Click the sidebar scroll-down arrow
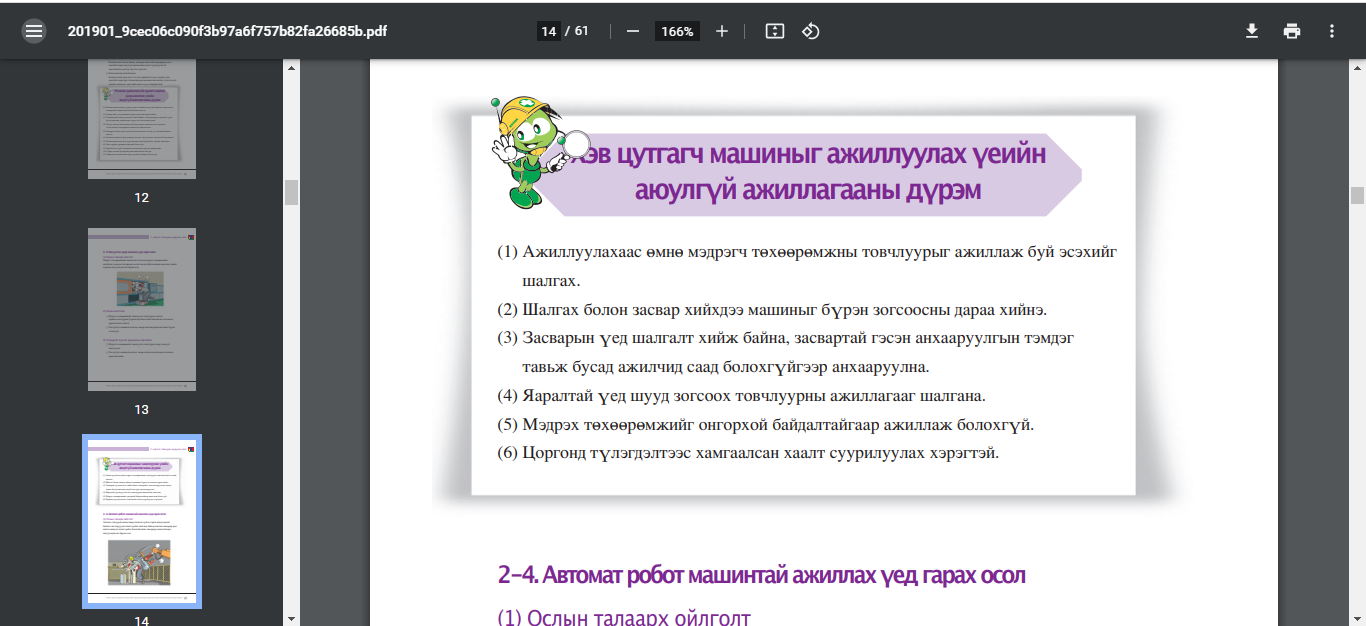Image resolution: width=1366 pixels, height=626 pixels. tap(291, 618)
